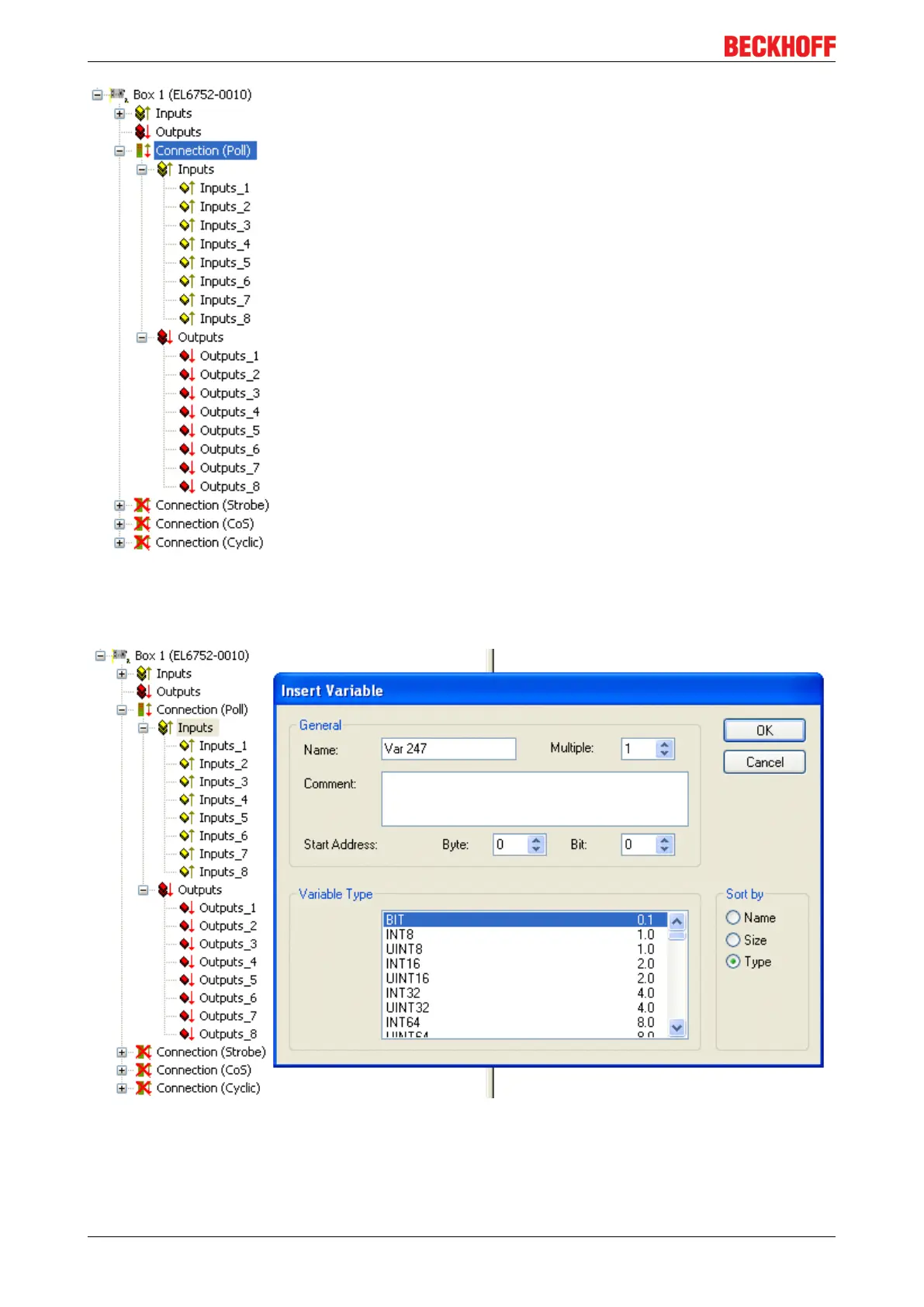Click the Box 1 (EL6752-0010) device icon in upper tree

tap(119, 95)
